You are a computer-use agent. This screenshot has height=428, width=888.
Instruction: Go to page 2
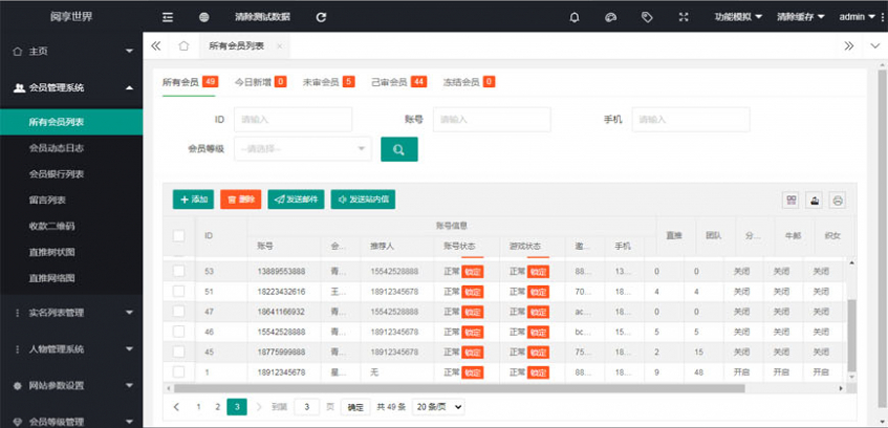217,406
